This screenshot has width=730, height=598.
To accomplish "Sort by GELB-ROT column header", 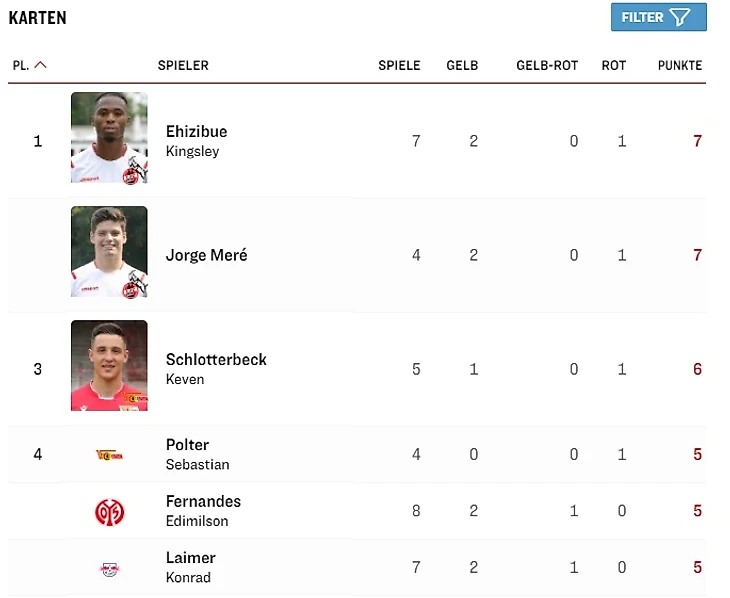I will tap(547, 65).
